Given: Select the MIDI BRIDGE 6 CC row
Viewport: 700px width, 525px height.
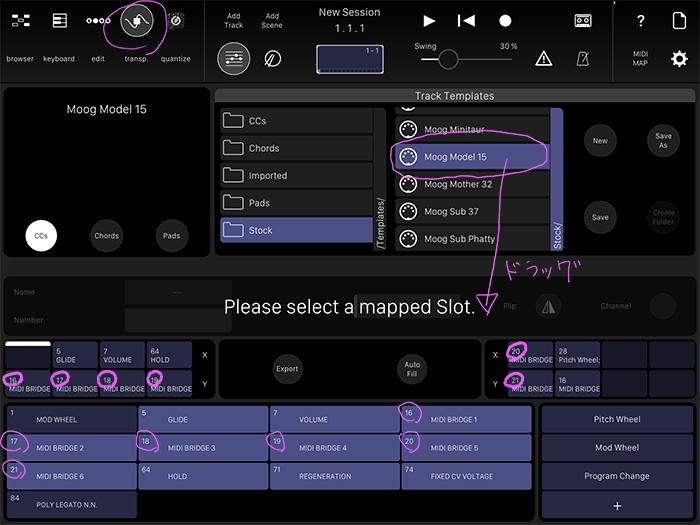Looking at the screenshot, I should pyautogui.click(x=71, y=476).
